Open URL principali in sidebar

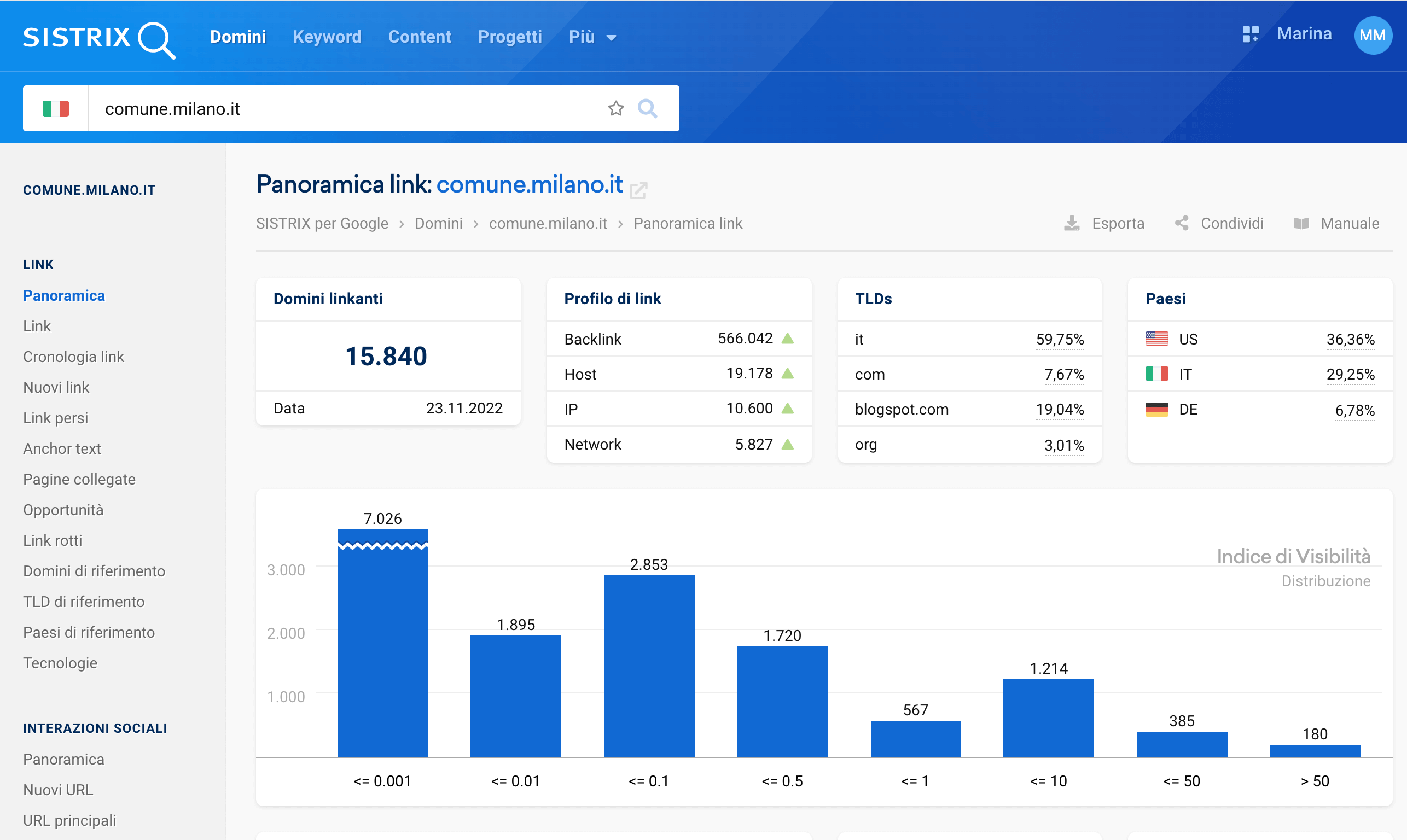click(69, 820)
